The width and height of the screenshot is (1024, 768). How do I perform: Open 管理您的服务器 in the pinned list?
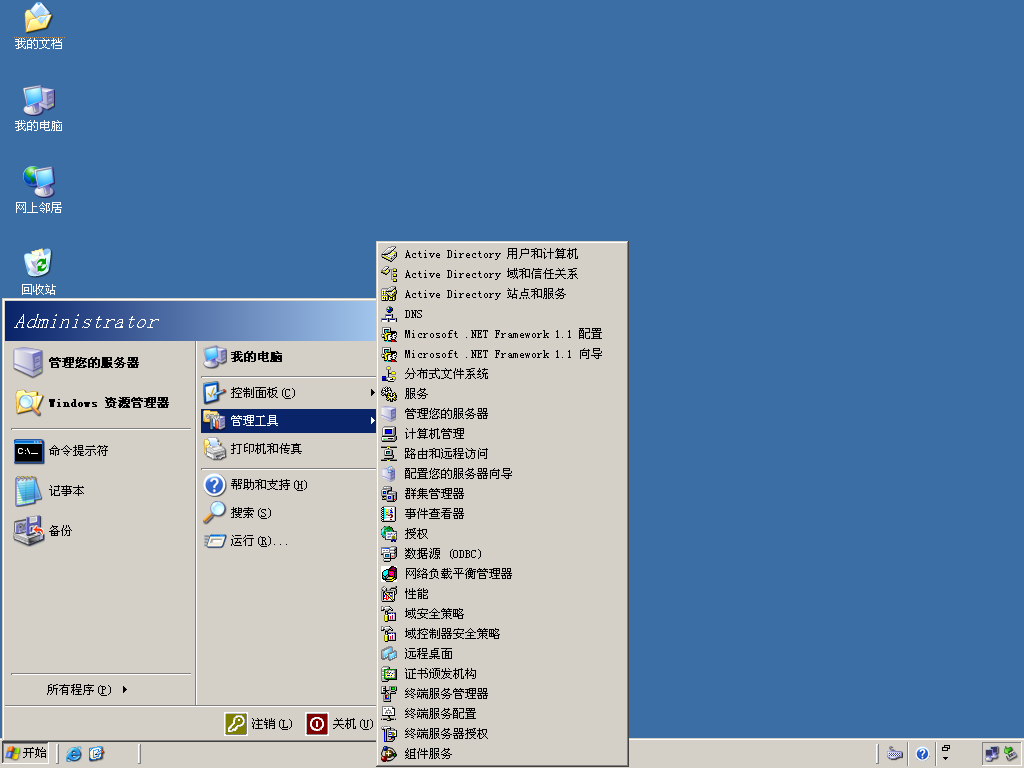tap(101, 362)
